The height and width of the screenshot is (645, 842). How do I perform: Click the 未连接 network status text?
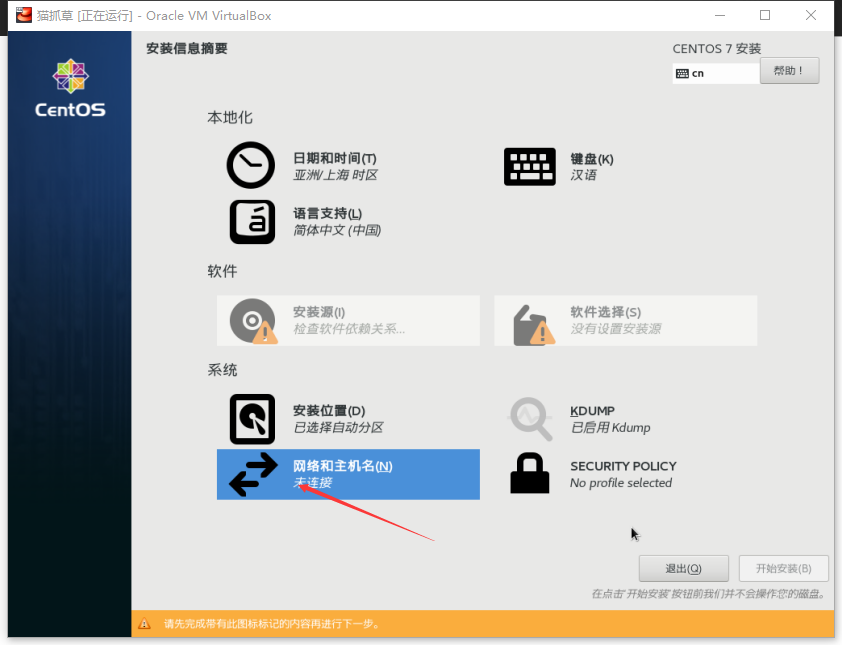coord(313,483)
